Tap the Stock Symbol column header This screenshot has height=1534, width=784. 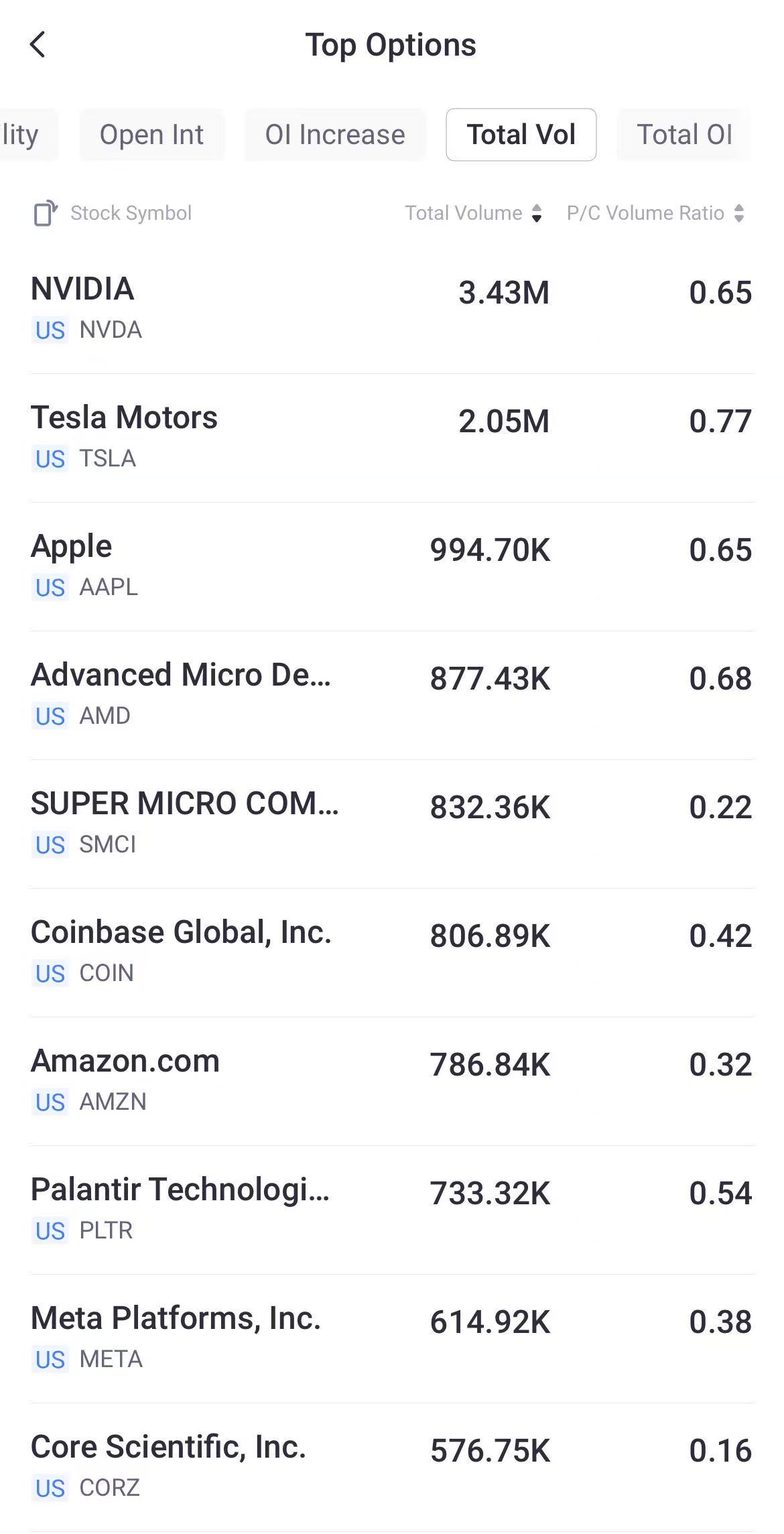point(131,213)
